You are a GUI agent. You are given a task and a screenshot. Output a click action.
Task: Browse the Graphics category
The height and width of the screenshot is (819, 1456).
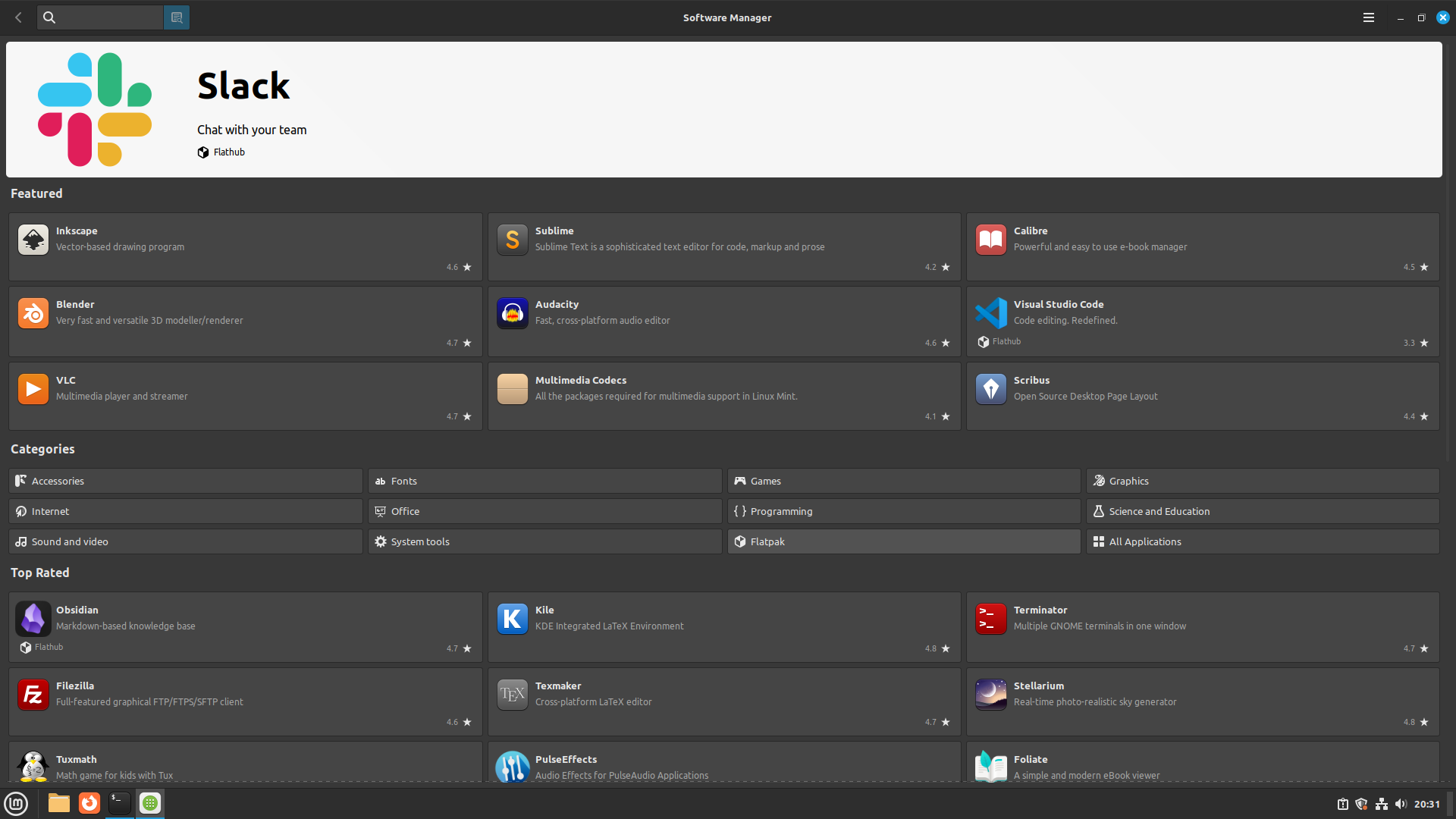1263,481
